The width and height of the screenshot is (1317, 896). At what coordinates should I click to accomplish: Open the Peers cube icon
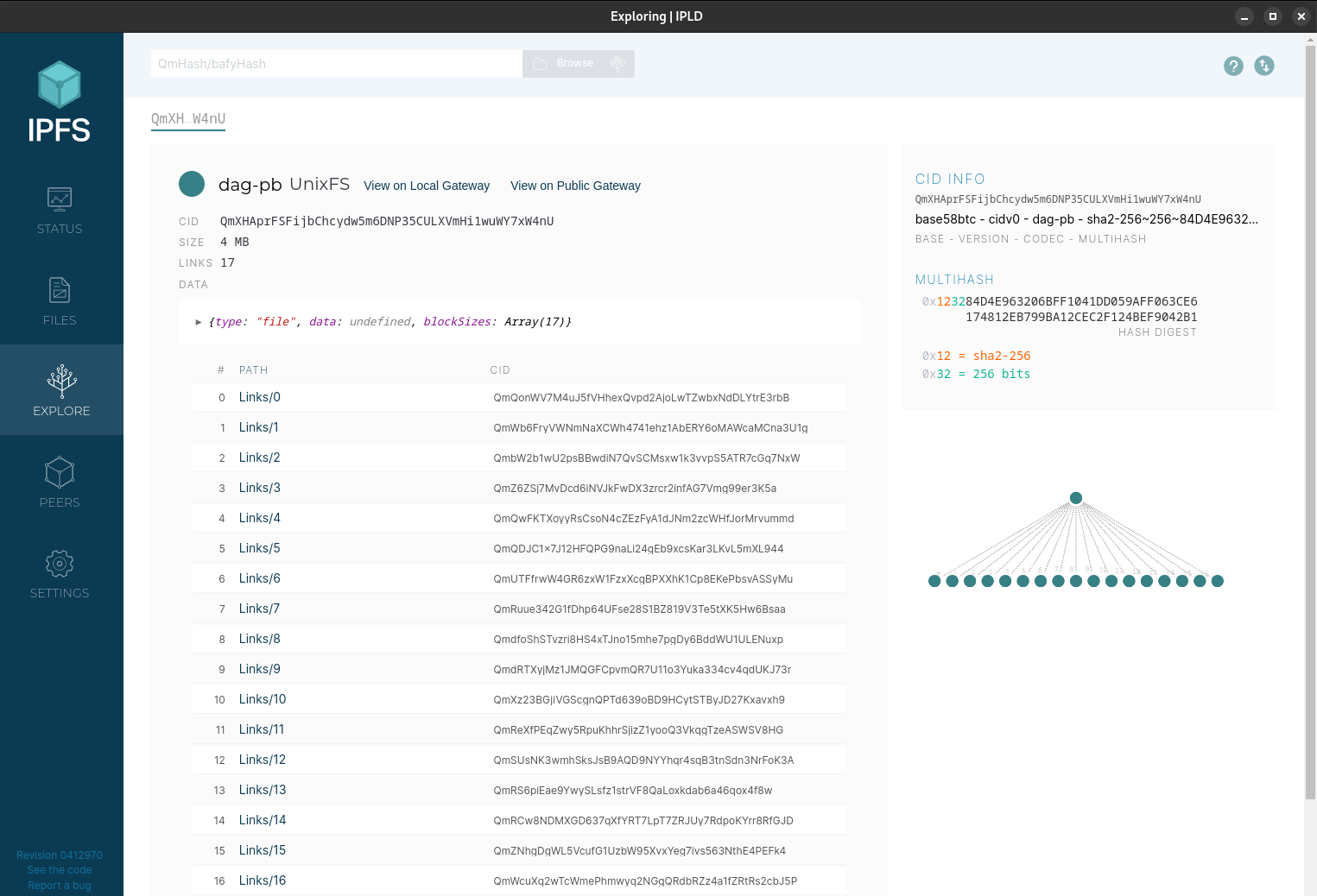point(60,472)
